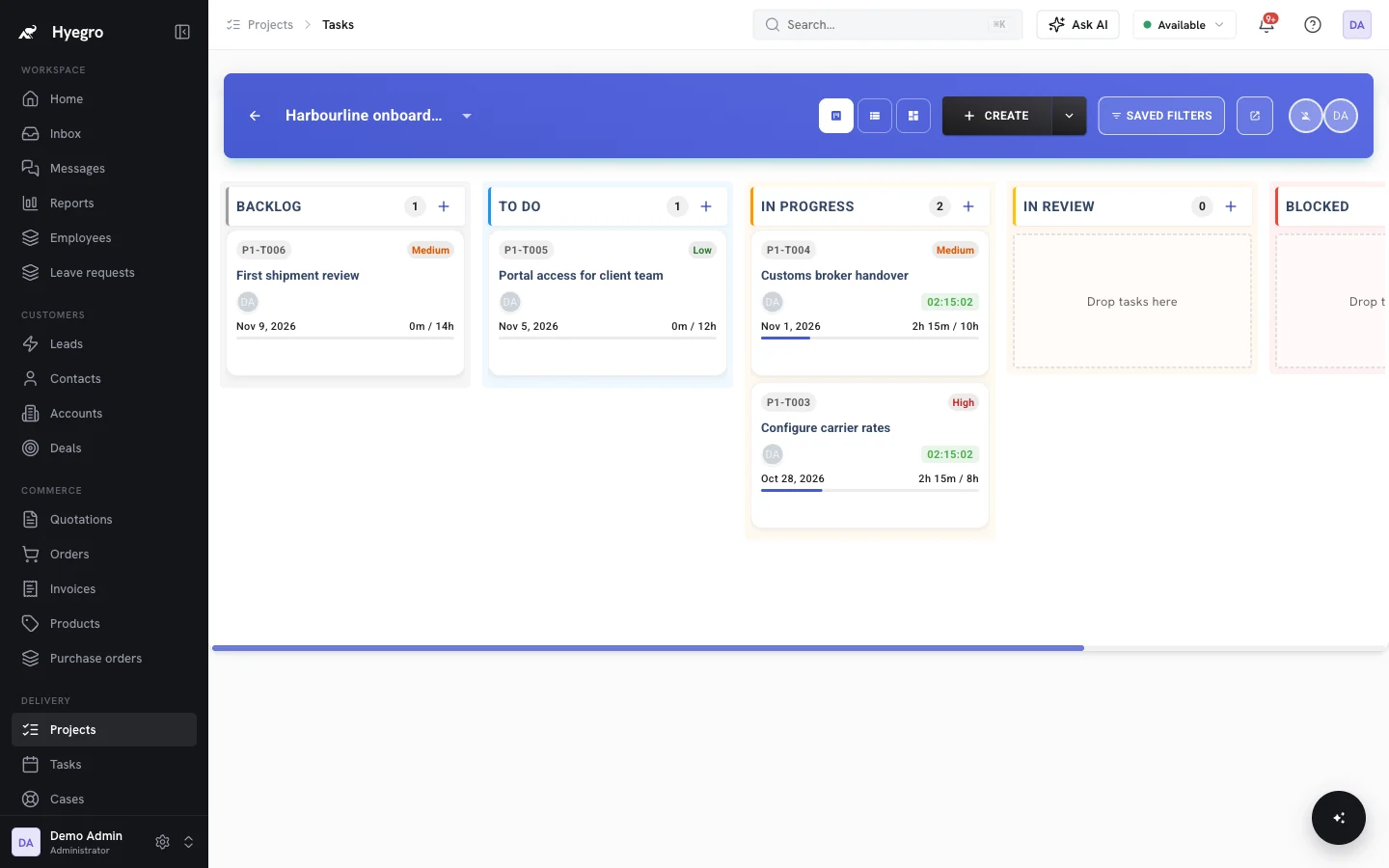1389x868 pixels.
Task: Collapse the sidebar panel icon
Action: (182, 32)
